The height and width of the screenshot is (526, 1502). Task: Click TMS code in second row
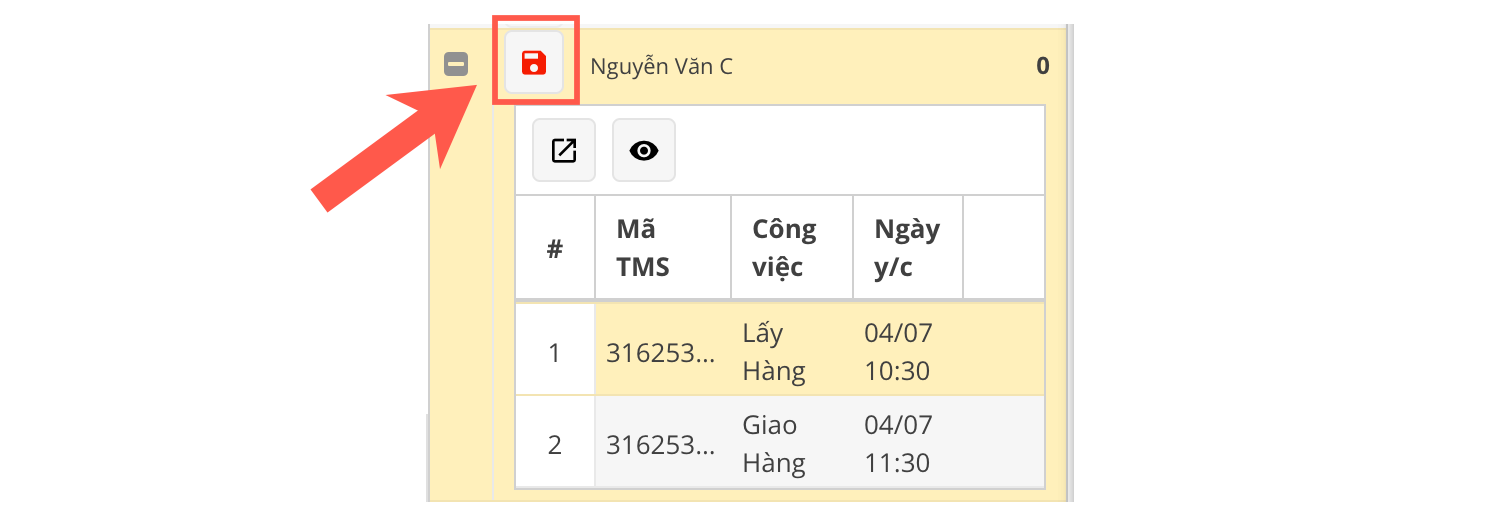tap(661, 444)
